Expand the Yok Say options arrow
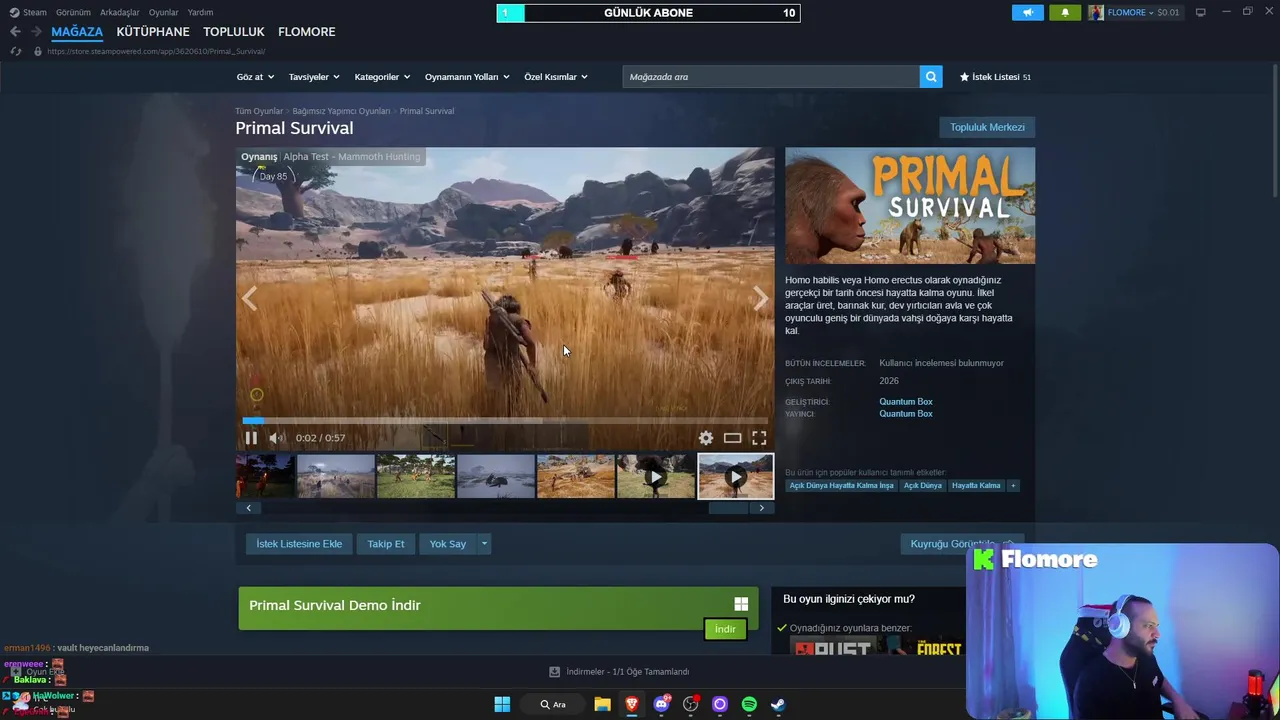1280x720 pixels. click(484, 544)
